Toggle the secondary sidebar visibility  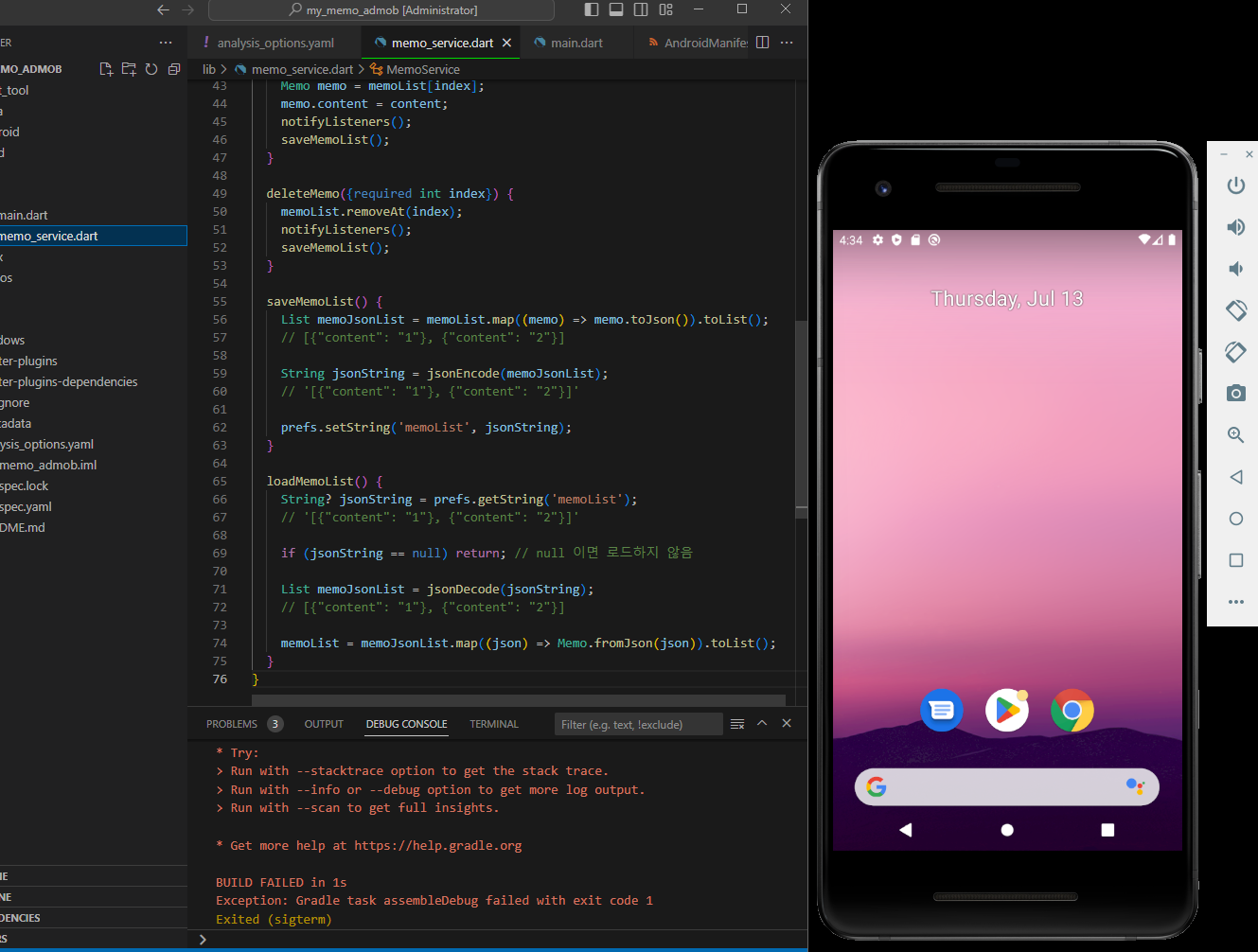click(641, 9)
